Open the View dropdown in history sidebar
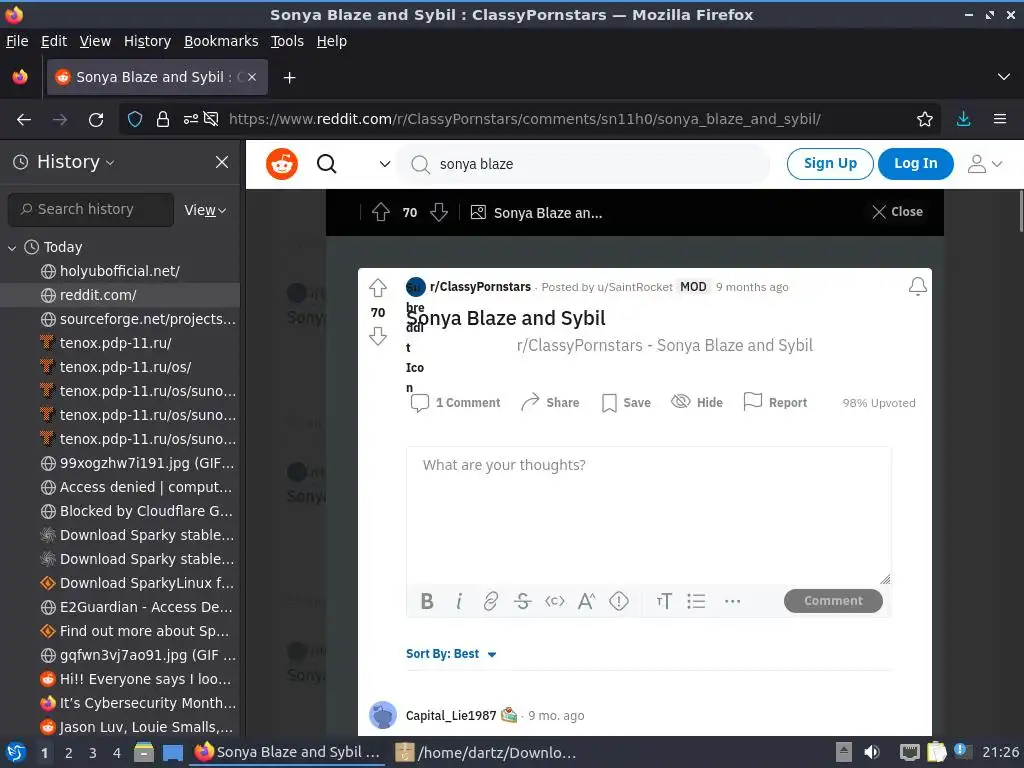 click(205, 210)
